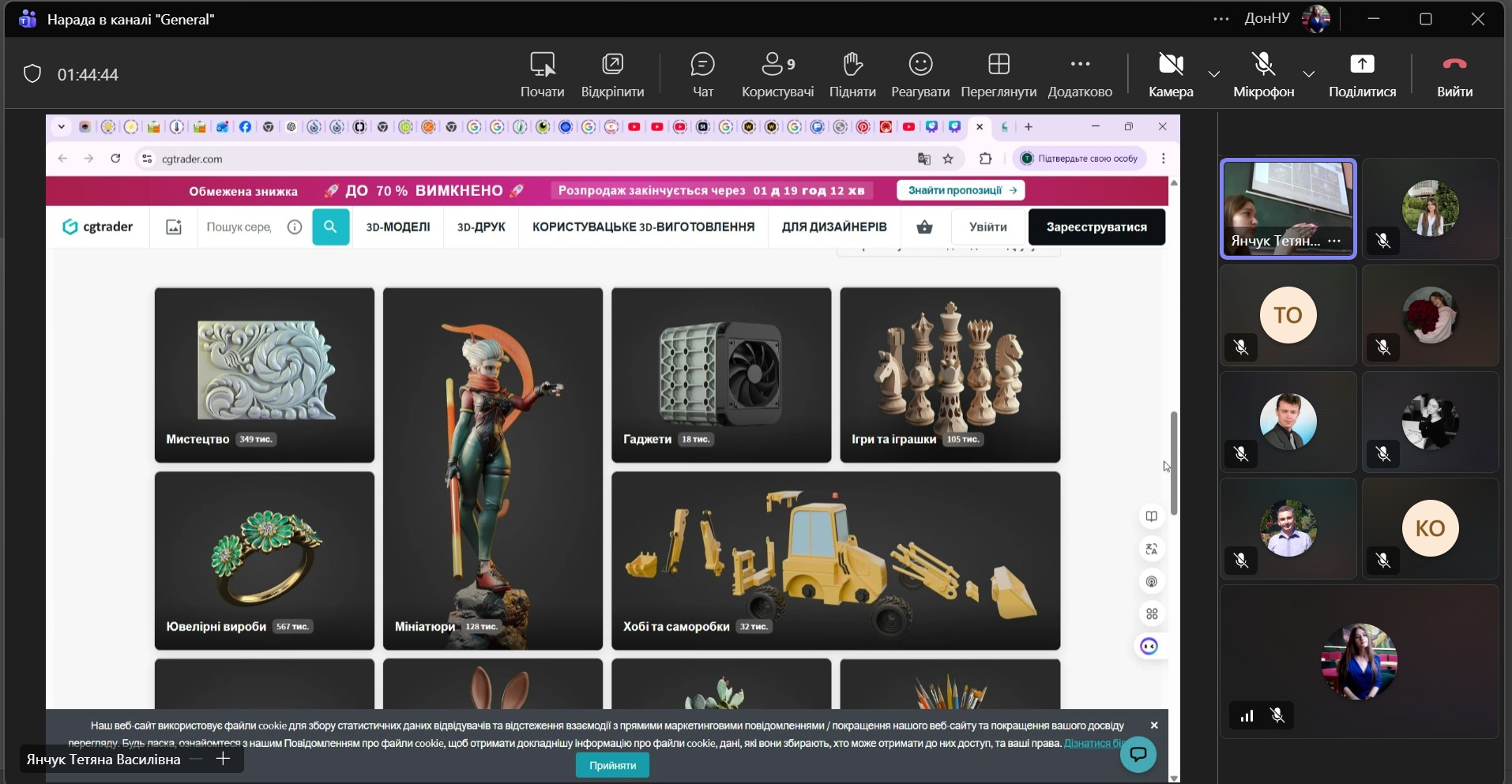Raise hand with the Підняти button

852,75
